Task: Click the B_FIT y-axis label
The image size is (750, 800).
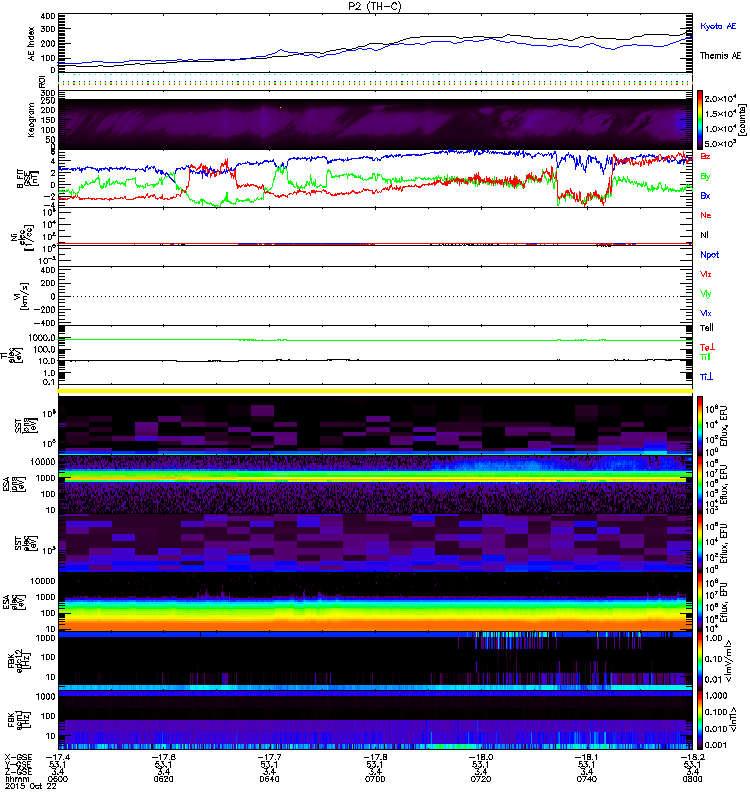Action: 28,179
